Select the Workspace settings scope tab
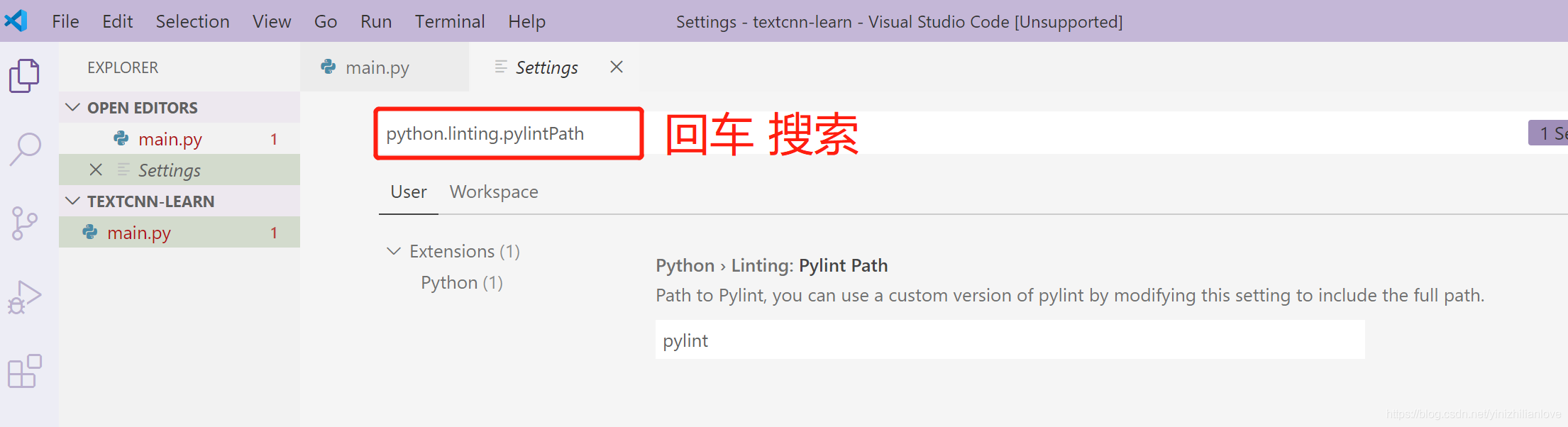Viewport: 1568px width, 427px height. [494, 192]
